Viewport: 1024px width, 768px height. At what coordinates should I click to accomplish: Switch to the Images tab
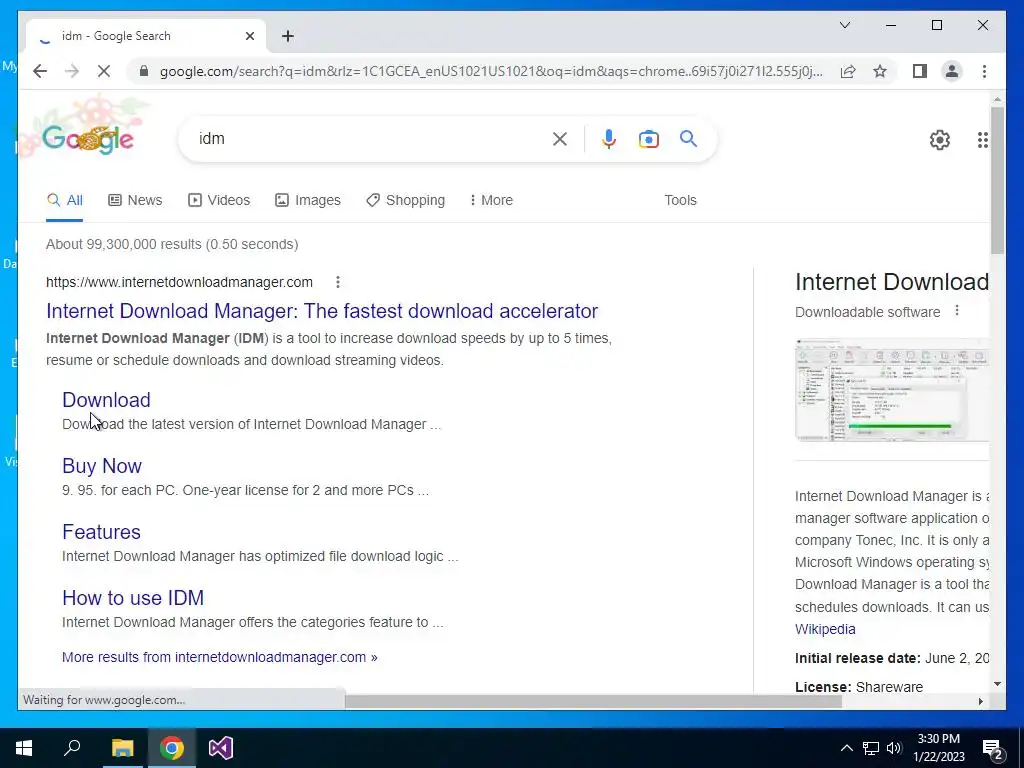coord(308,200)
